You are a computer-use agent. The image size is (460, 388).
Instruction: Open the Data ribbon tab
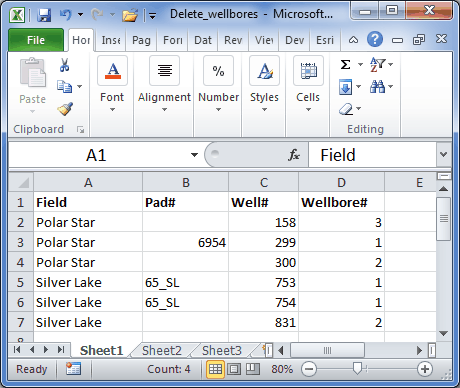(203, 40)
